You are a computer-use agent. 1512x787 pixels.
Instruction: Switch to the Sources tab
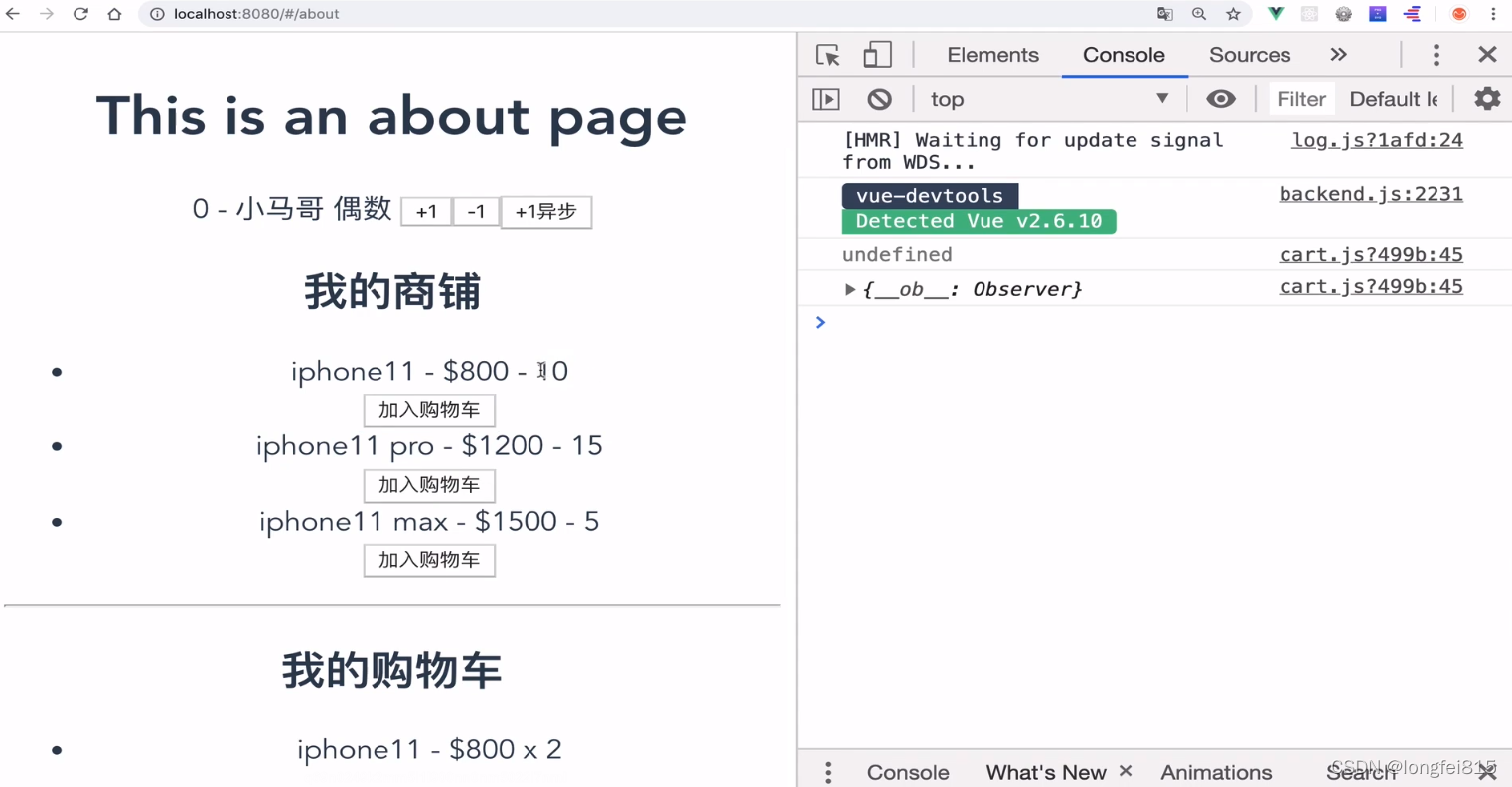[1250, 55]
